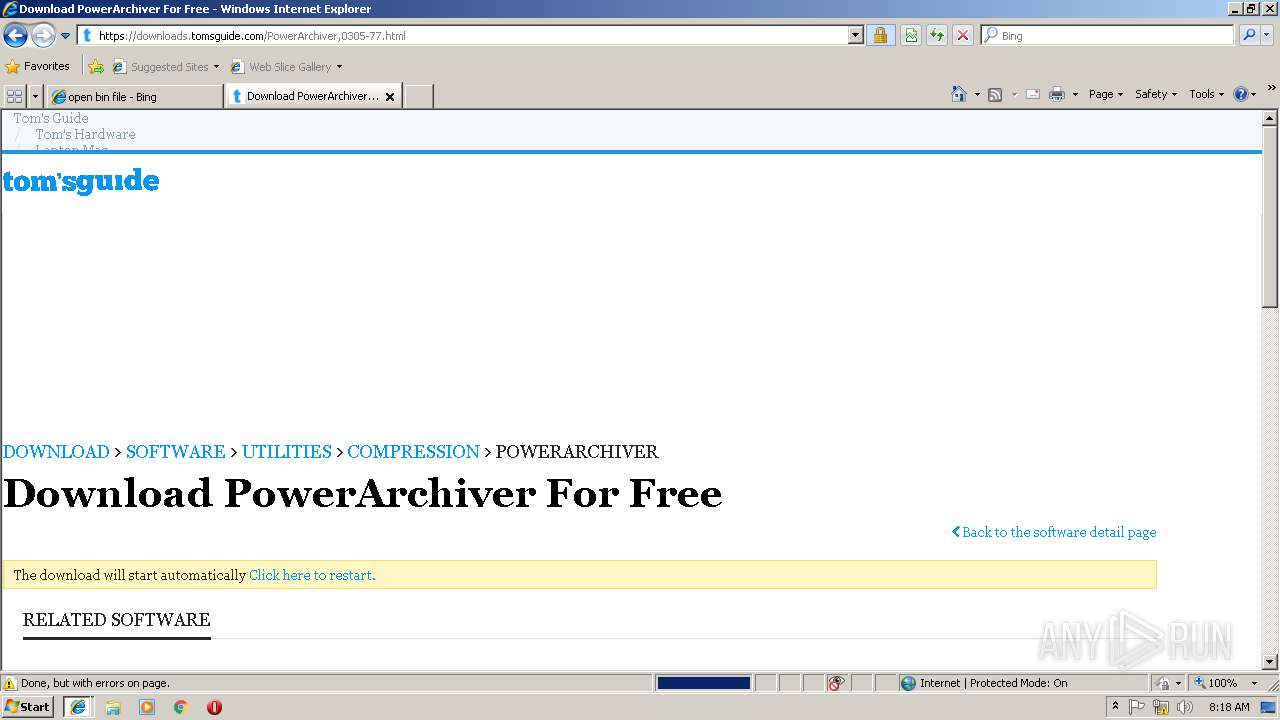1280x720 pixels.
Task: Click 'Back to the software detail page'
Action: [1054, 532]
